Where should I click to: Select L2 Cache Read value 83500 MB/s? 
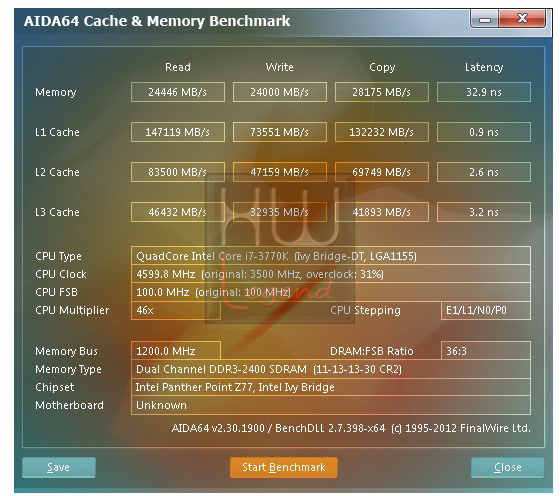(178, 172)
